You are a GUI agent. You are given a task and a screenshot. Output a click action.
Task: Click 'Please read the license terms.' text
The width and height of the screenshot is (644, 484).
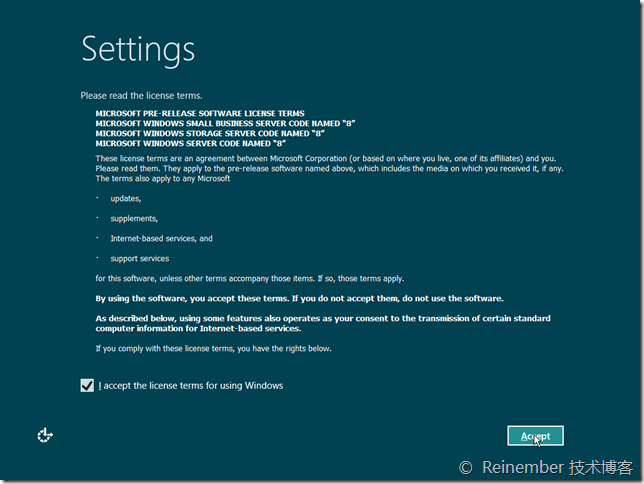[x=141, y=96]
